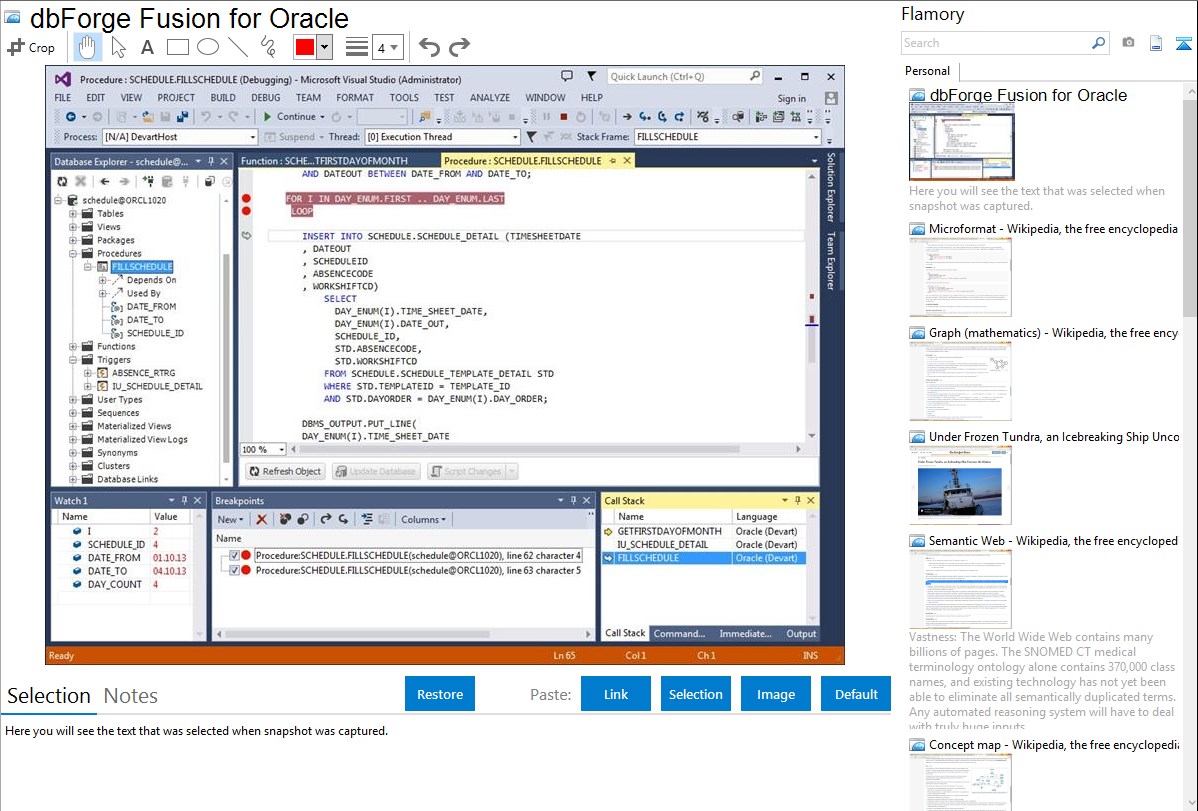Delete breakpoint with the red X
1198x811 pixels.
[x=261, y=519]
